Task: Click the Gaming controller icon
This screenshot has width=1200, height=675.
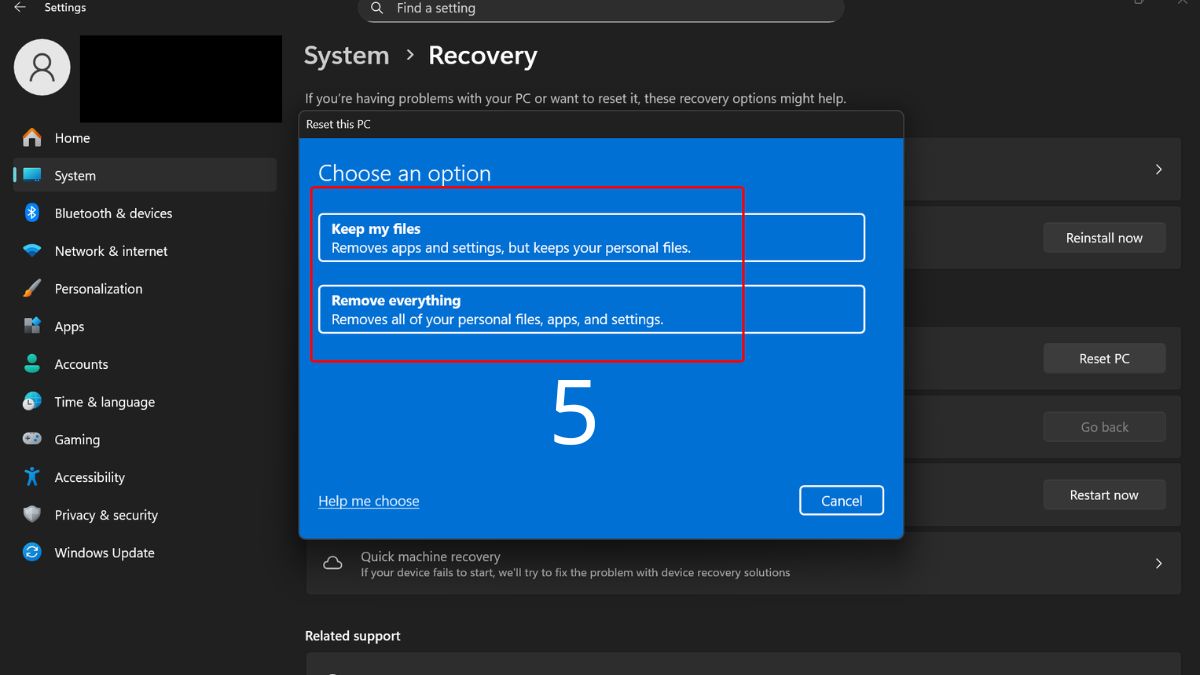Action: pyautogui.click(x=32, y=439)
